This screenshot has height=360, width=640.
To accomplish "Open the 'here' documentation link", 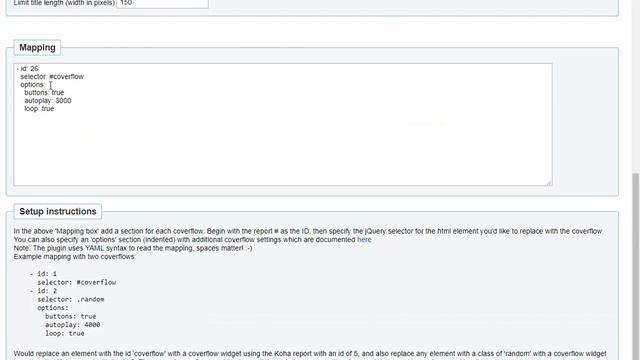I will click(x=364, y=240).
